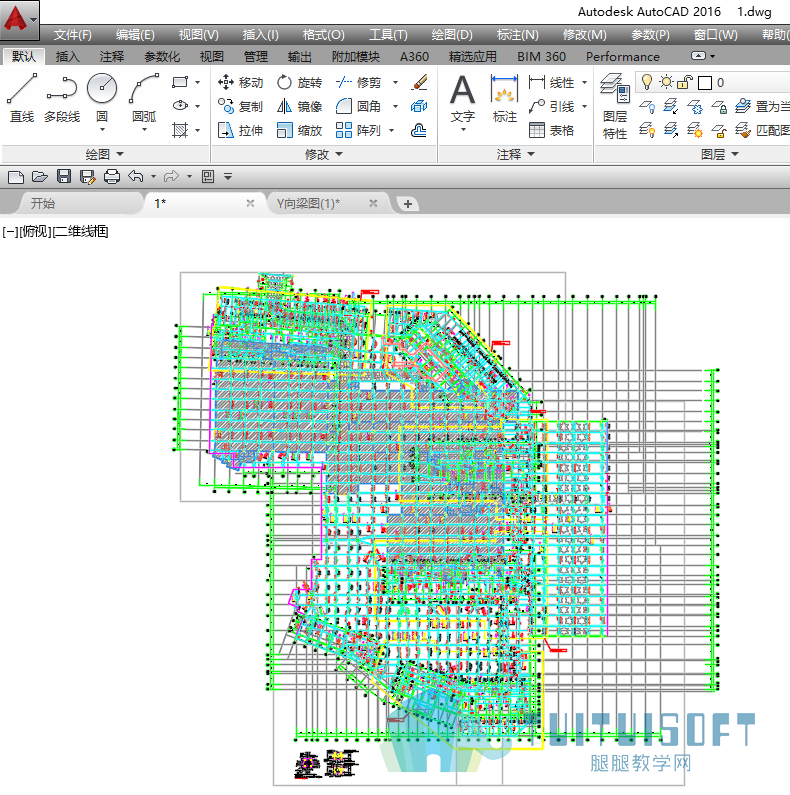Select the Arc (圆弧) tool
This screenshot has width=790, height=795.
tap(144, 98)
